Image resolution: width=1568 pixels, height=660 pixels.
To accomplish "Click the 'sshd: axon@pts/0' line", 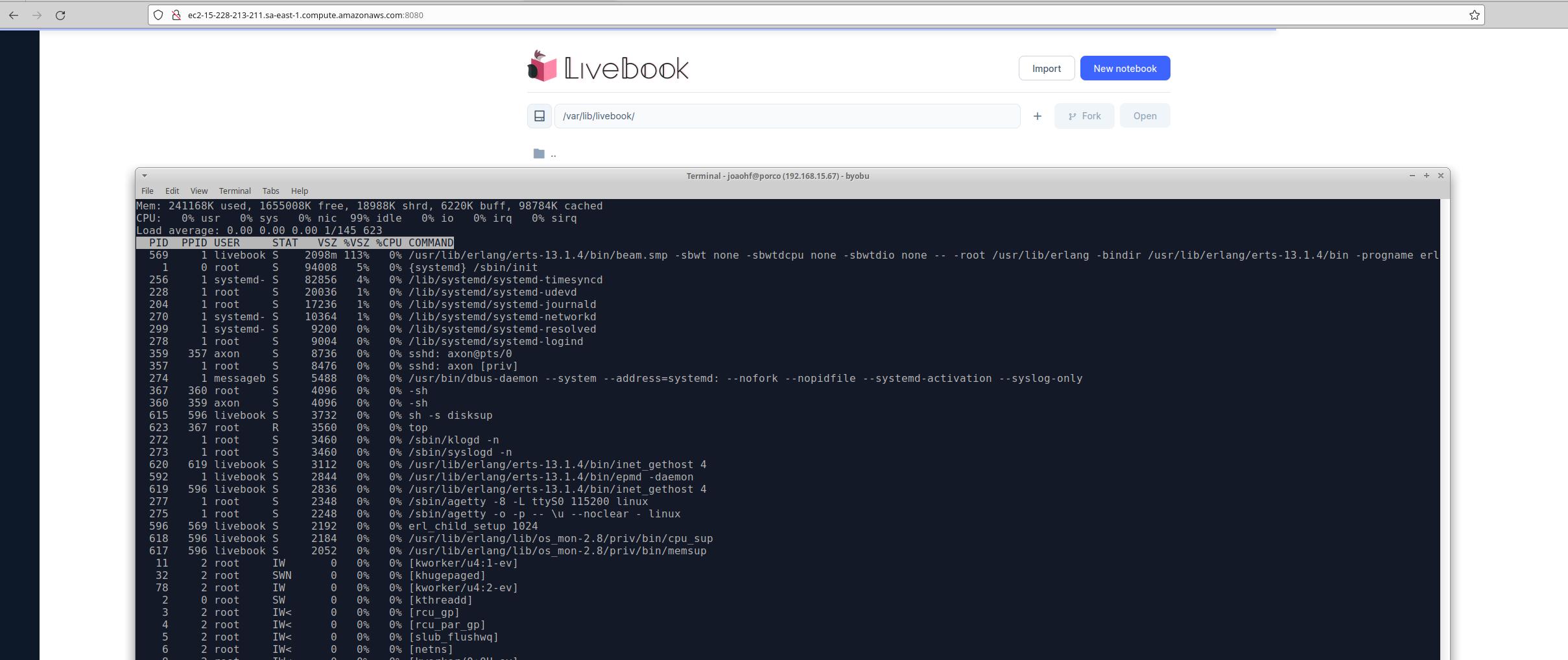I will [x=324, y=353].
